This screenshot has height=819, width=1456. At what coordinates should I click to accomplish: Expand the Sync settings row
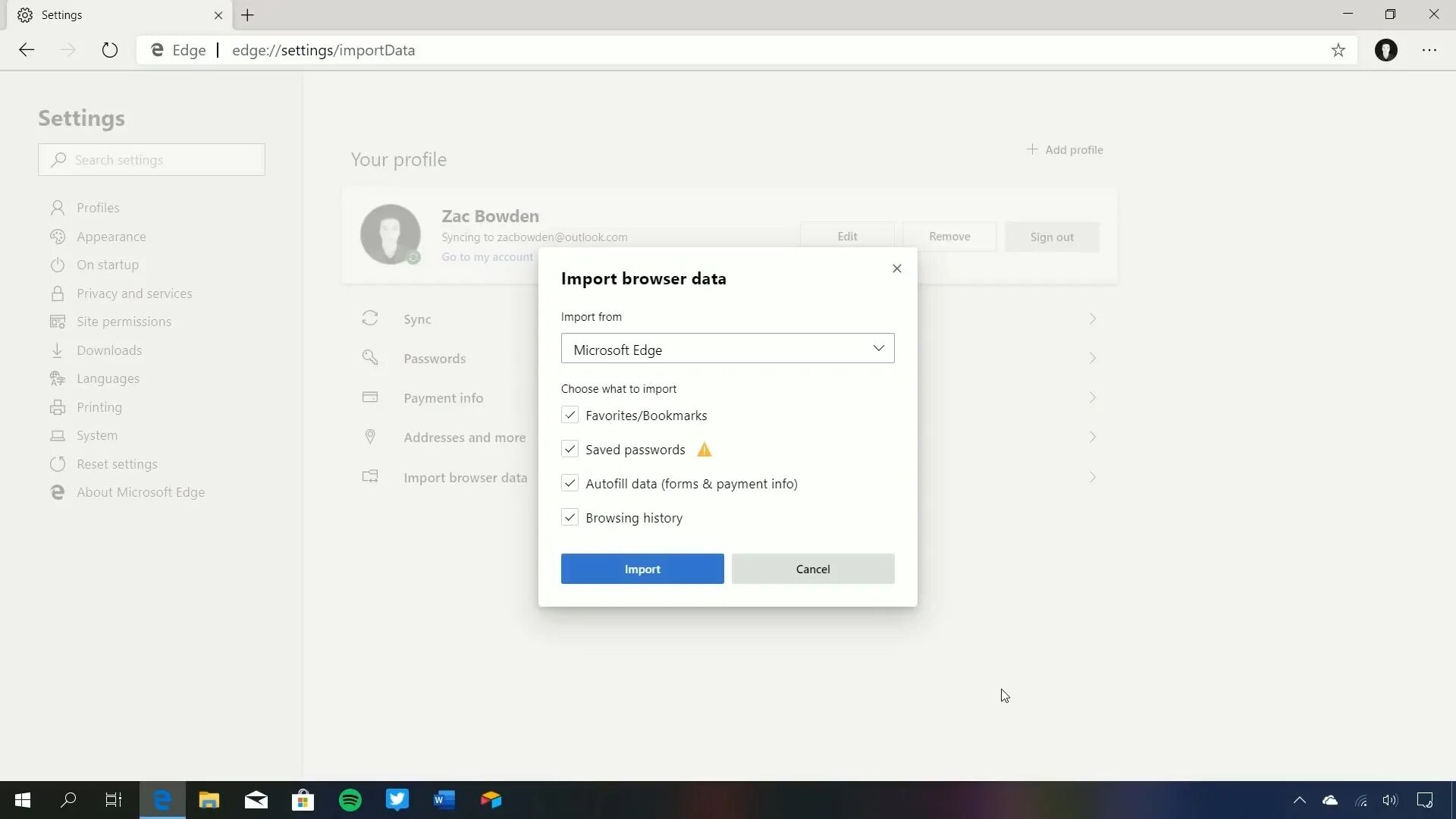(x=1093, y=318)
